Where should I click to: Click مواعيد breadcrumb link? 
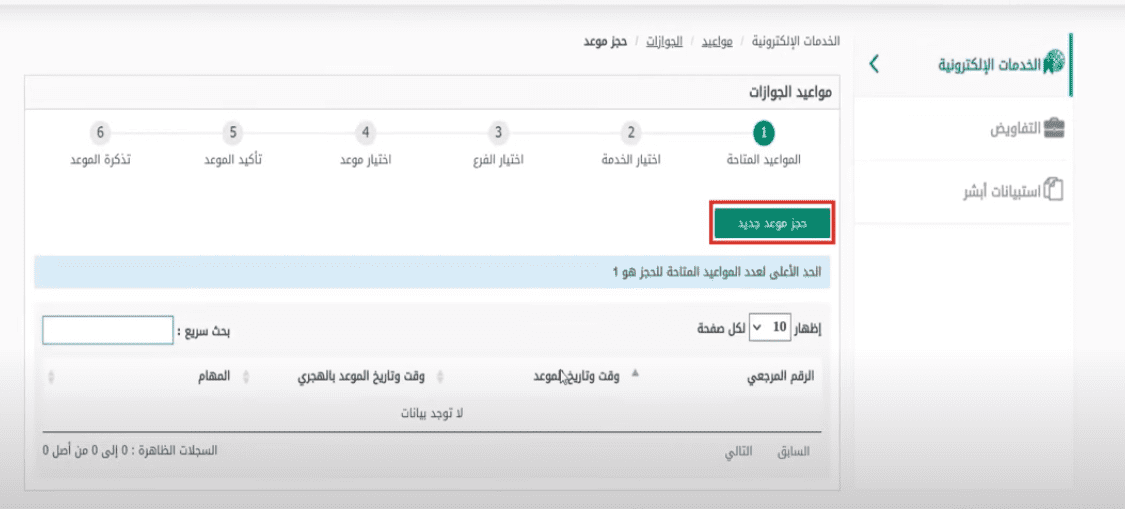tap(717, 41)
